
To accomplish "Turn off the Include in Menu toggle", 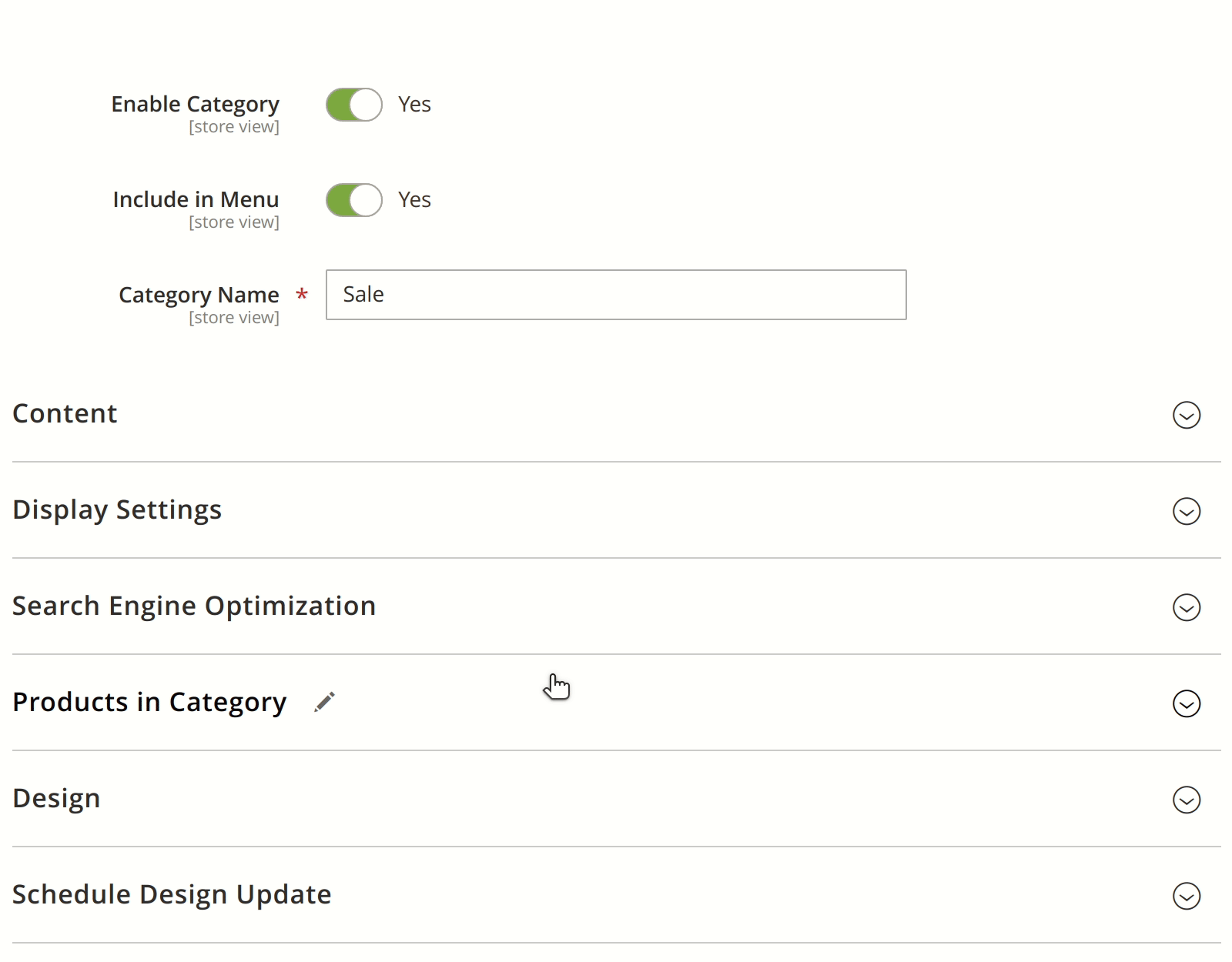I will coord(353,199).
